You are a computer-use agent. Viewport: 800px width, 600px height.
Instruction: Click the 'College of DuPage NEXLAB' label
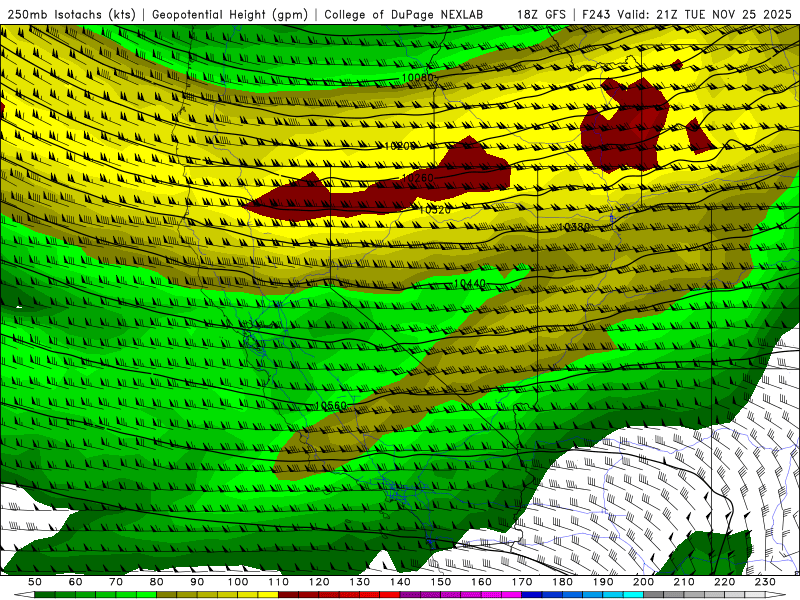click(403, 15)
